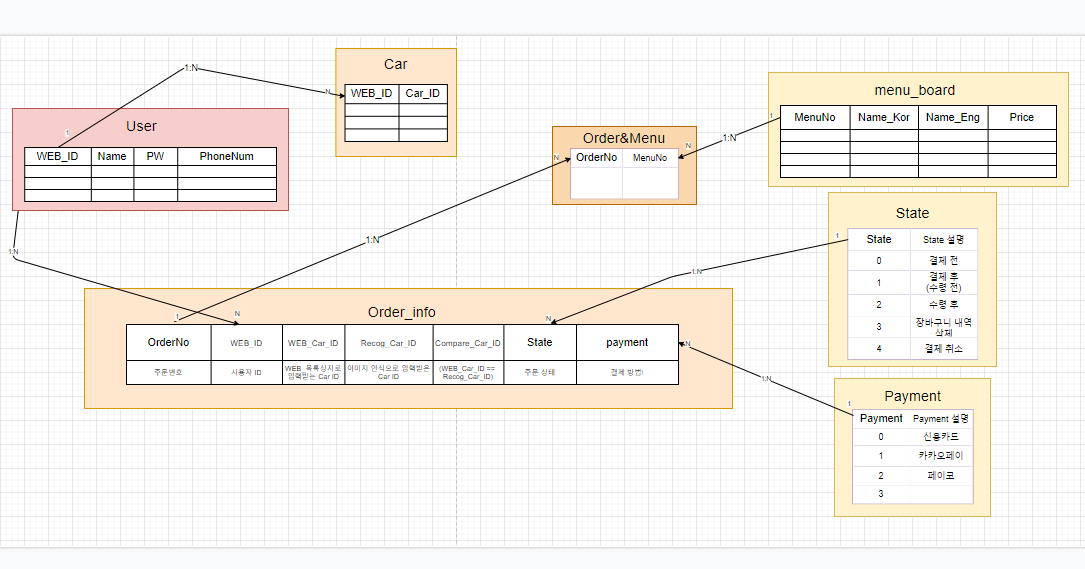Click the 'WEB 목록상자로 입력받는 Car ID' cell
This screenshot has height=569, width=1085.
[313, 372]
